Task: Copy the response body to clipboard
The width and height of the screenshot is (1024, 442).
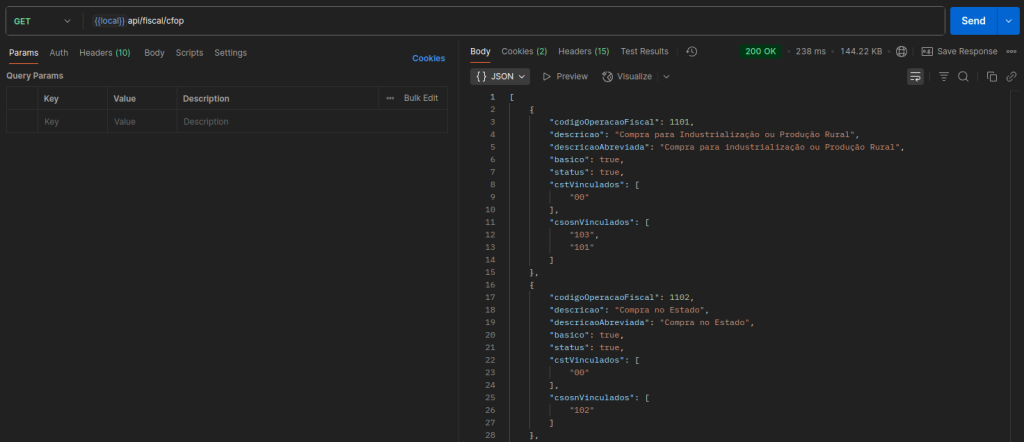Action: [991, 76]
